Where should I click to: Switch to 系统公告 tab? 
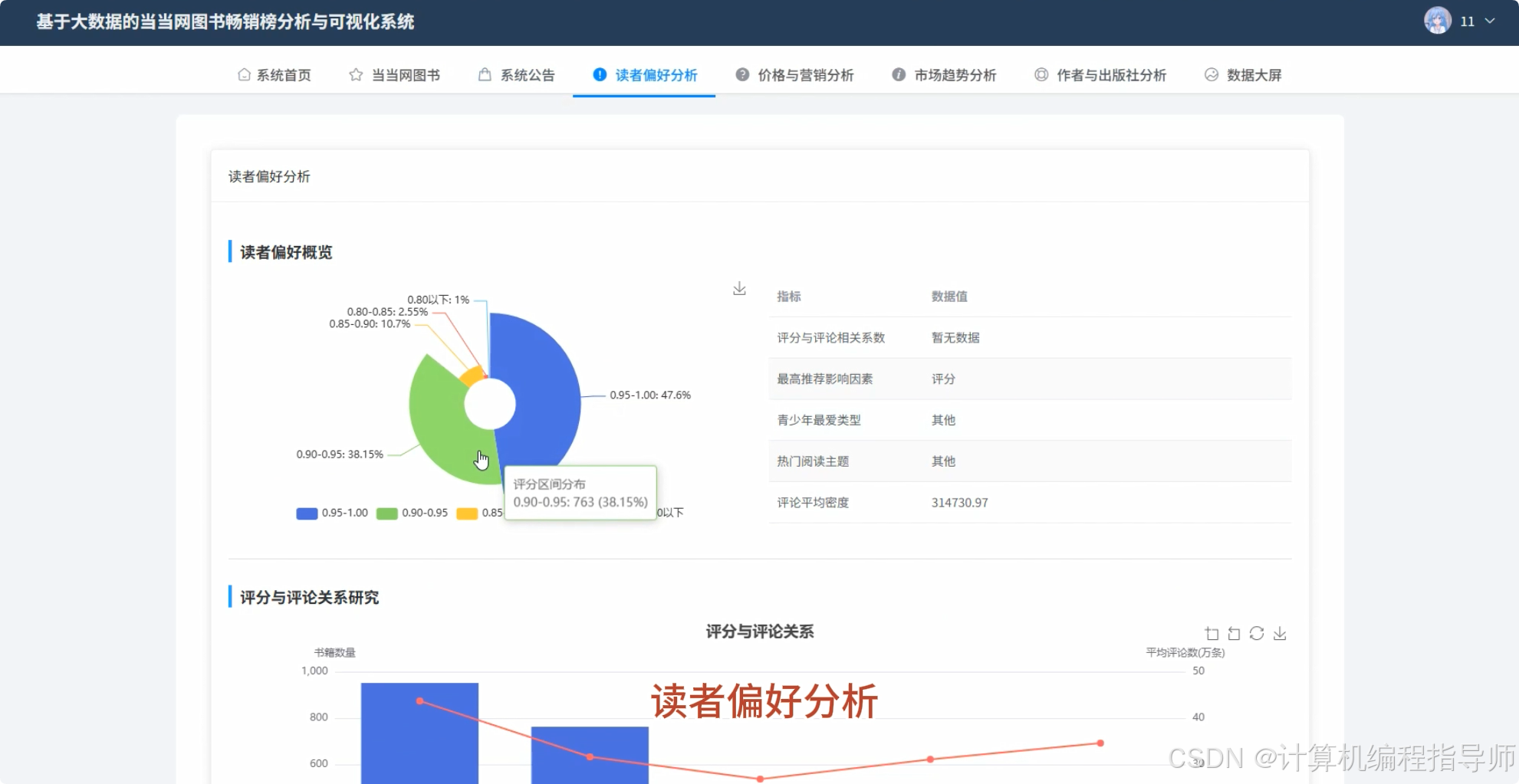(517, 75)
